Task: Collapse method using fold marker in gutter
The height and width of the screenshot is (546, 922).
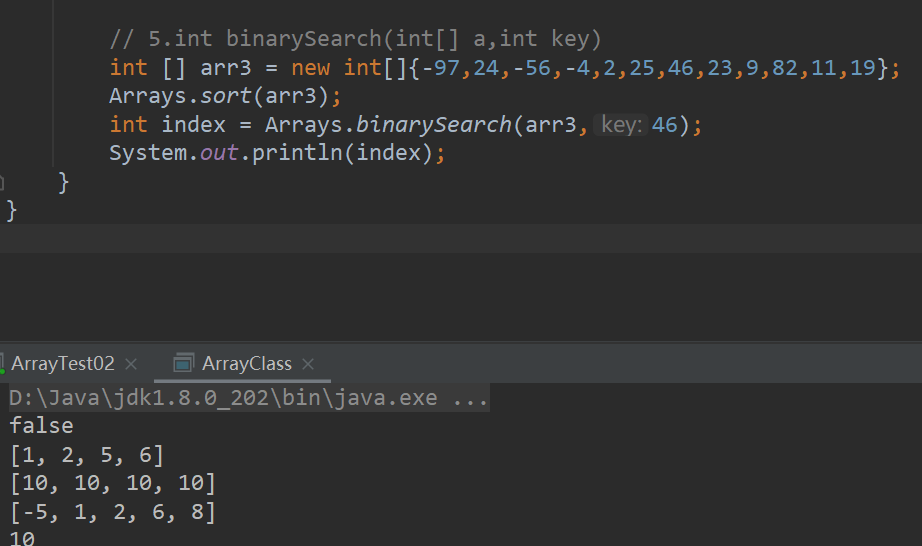Action: [x=3, y=183]
